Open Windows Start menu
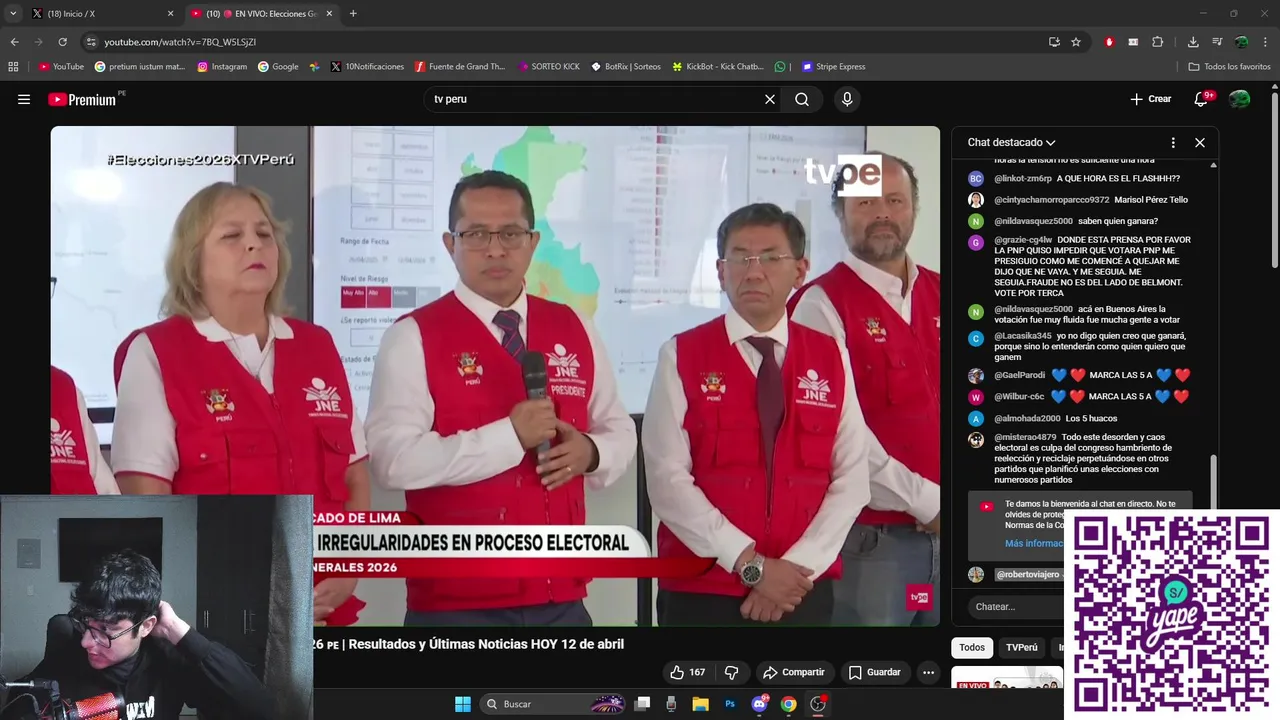This screenshot has width=1280, height=720. point(463,704)
